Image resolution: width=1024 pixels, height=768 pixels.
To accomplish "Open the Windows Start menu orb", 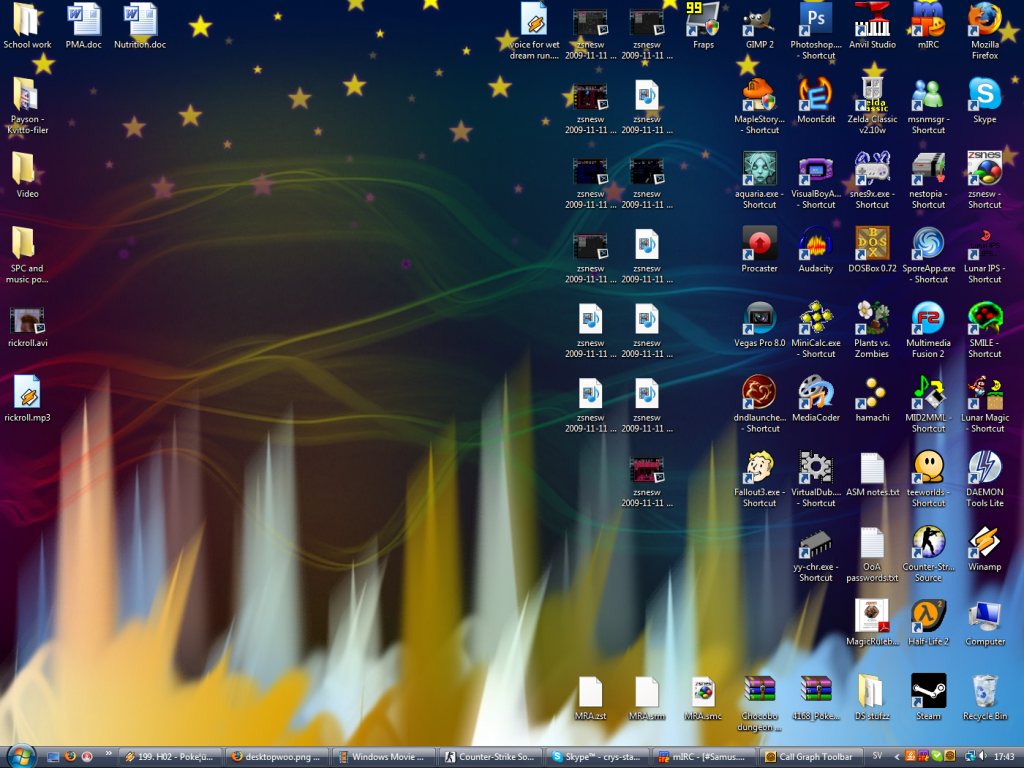I will click(20, 755).
